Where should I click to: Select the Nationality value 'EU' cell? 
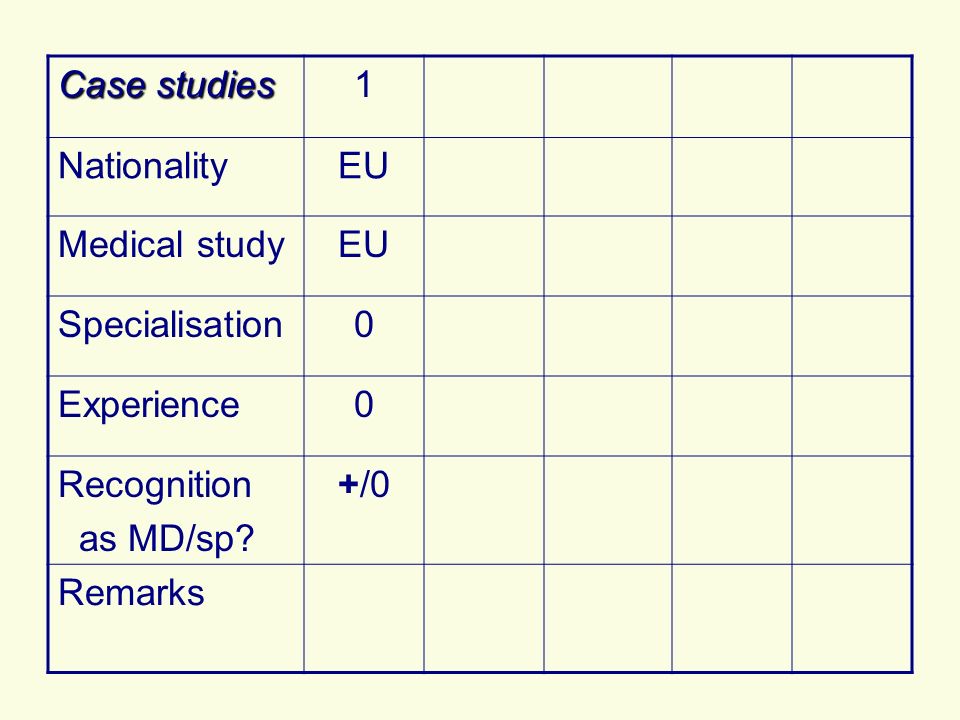point(364,176)
